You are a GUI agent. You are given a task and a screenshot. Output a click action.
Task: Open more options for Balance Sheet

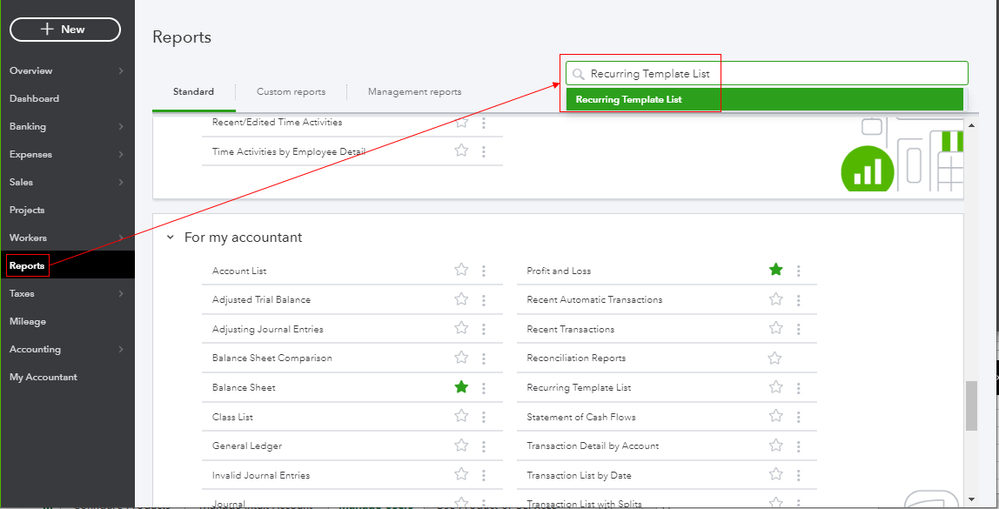[x=484, y=388]
